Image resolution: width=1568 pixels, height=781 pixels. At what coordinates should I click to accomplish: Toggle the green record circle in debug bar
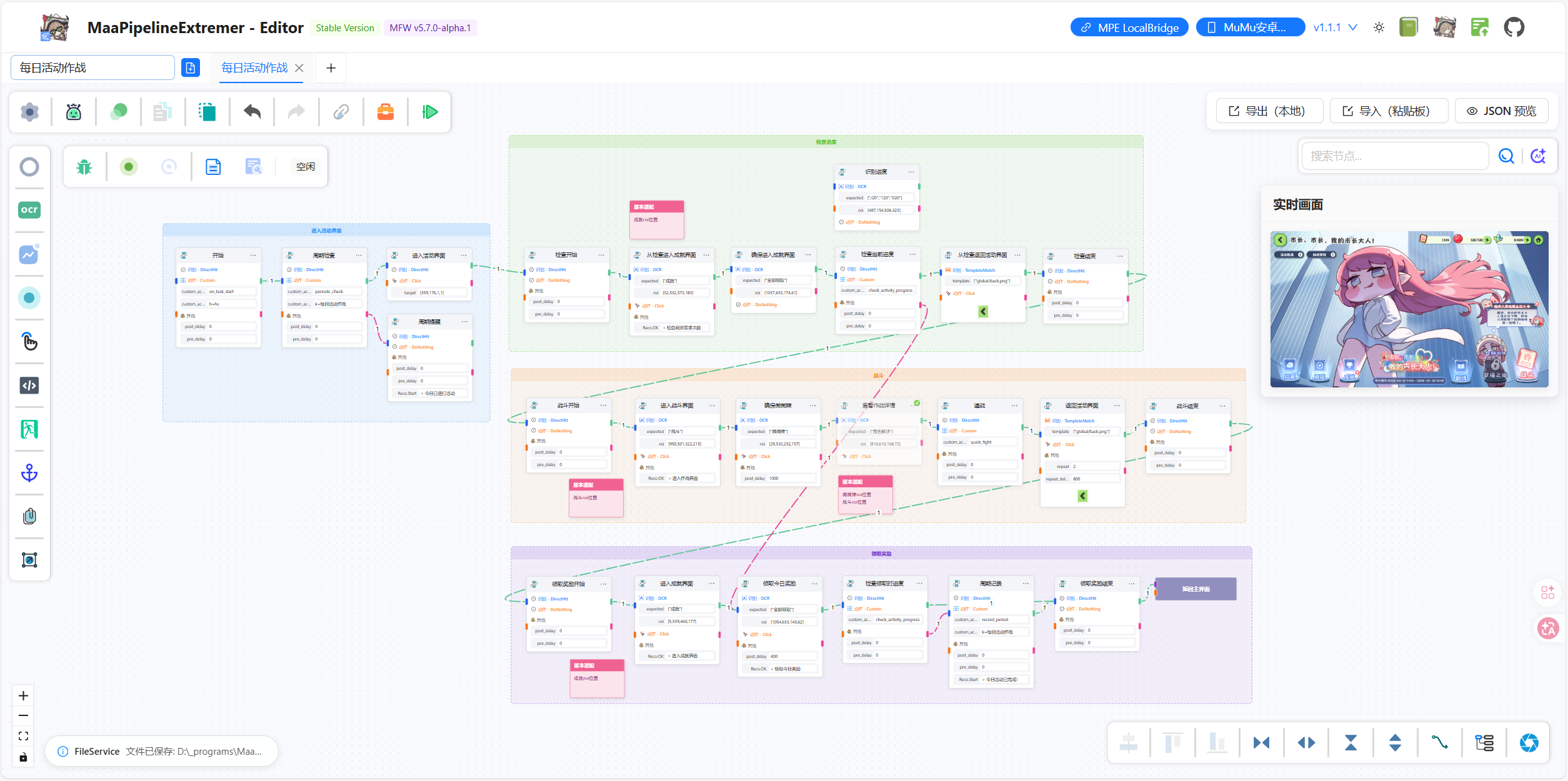(129, 167)
